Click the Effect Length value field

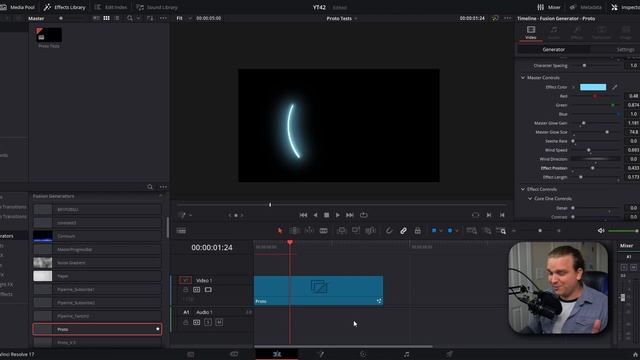(x=633, y=177)
